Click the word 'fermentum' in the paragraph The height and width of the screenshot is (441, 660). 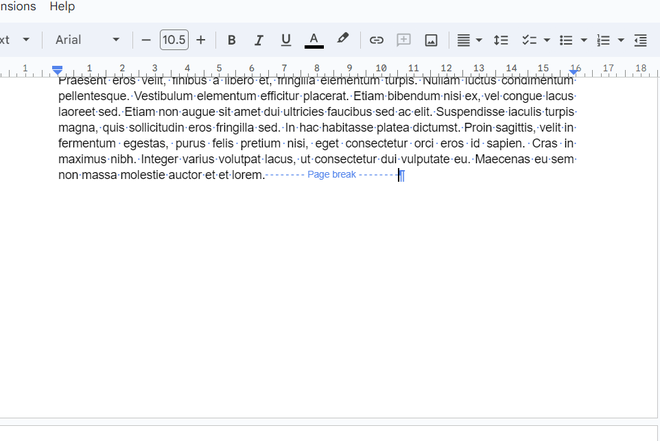[x=87, y=143]
